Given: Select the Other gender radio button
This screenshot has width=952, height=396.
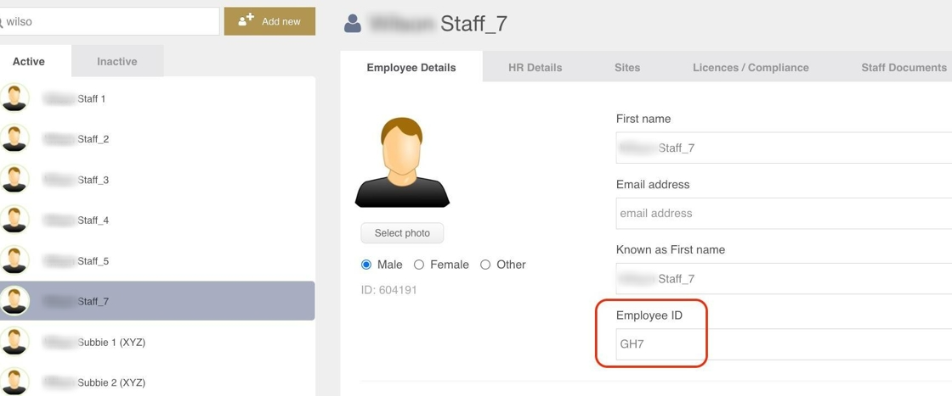Looking at the screenshot, I should 485,265.
